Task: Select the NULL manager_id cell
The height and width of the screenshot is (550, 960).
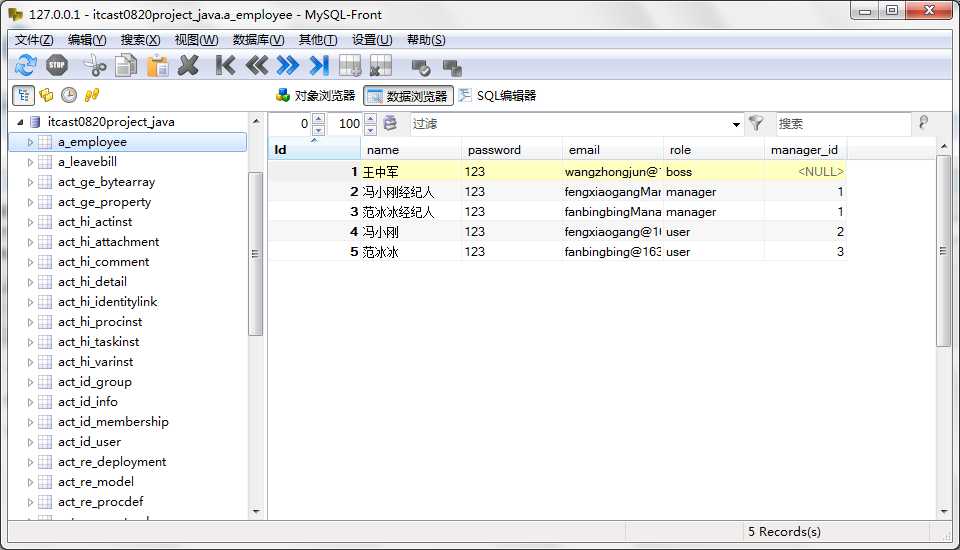Action: (x=805, y=171)
